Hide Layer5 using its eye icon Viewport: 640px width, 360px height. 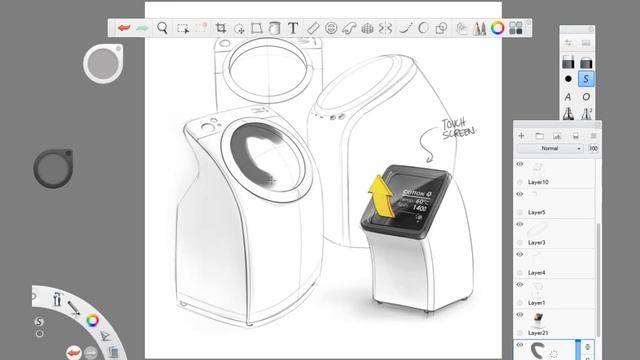(x=520, y=194)
